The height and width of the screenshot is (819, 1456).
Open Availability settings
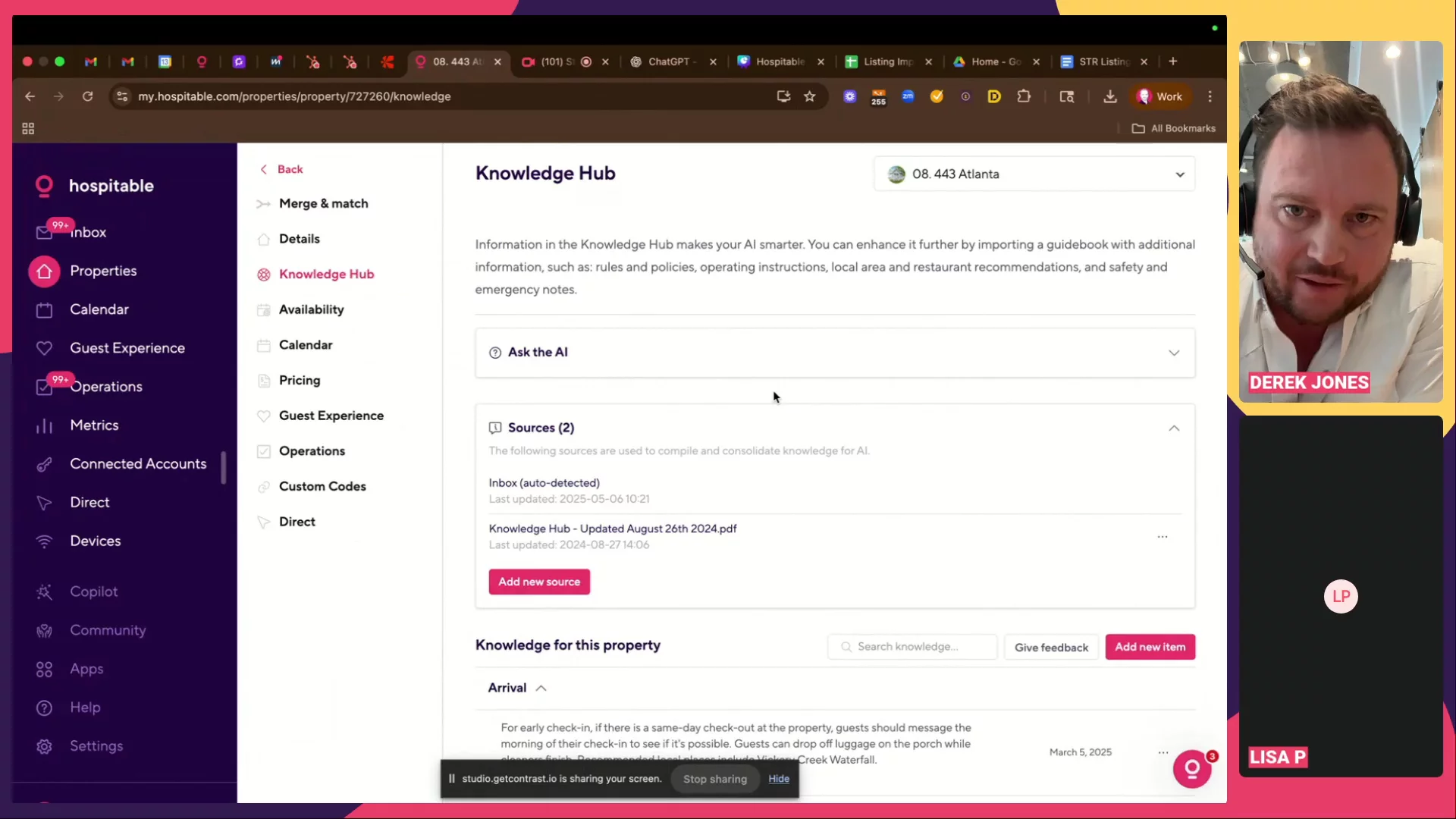[x=312, y=309]
